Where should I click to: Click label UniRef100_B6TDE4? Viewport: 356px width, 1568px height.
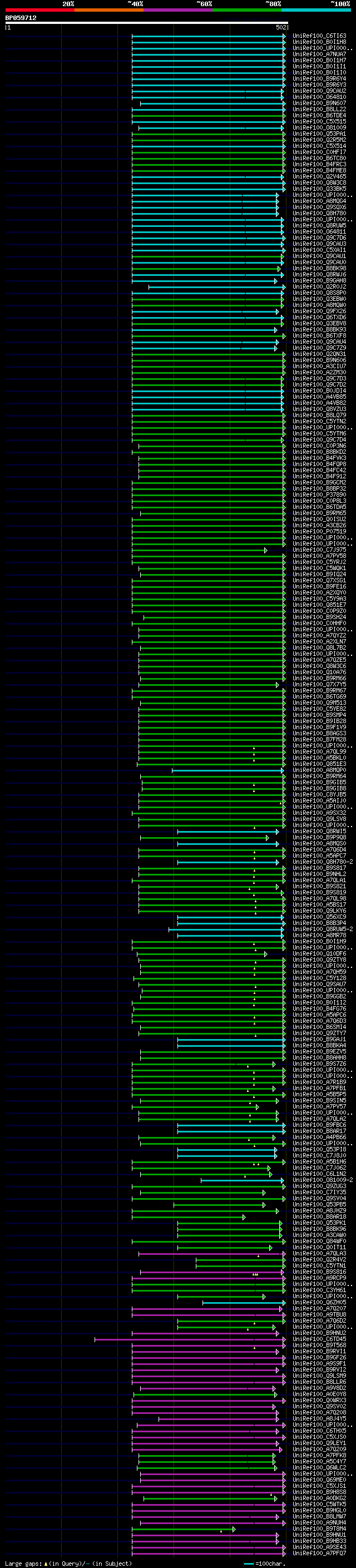(x=319, y=115)
